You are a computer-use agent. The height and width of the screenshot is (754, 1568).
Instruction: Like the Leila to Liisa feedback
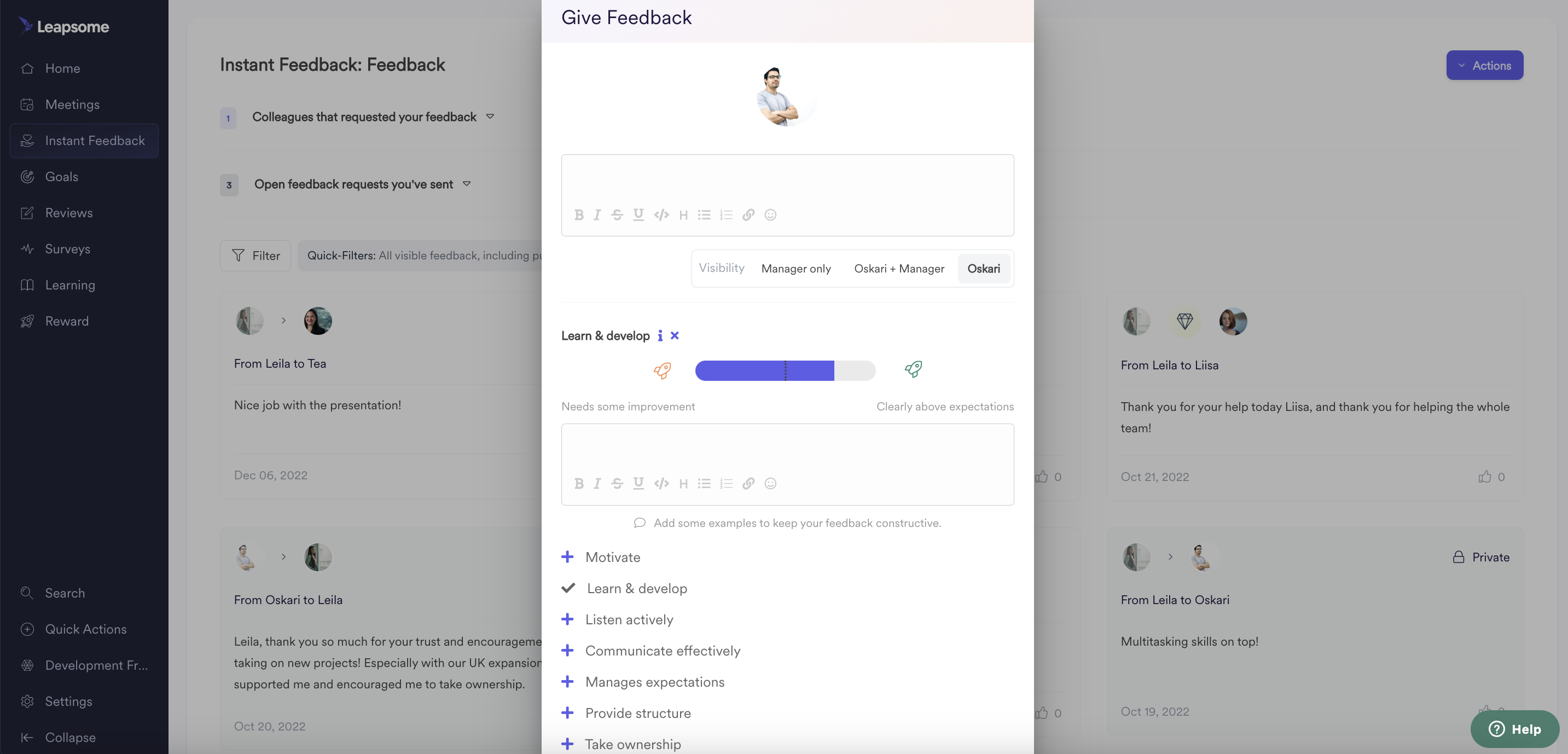click(x=1485, y=477)
